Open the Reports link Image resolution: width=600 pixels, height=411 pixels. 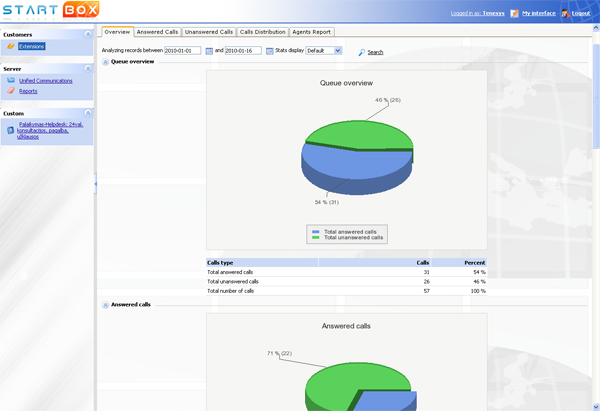(x=28, y=91)
